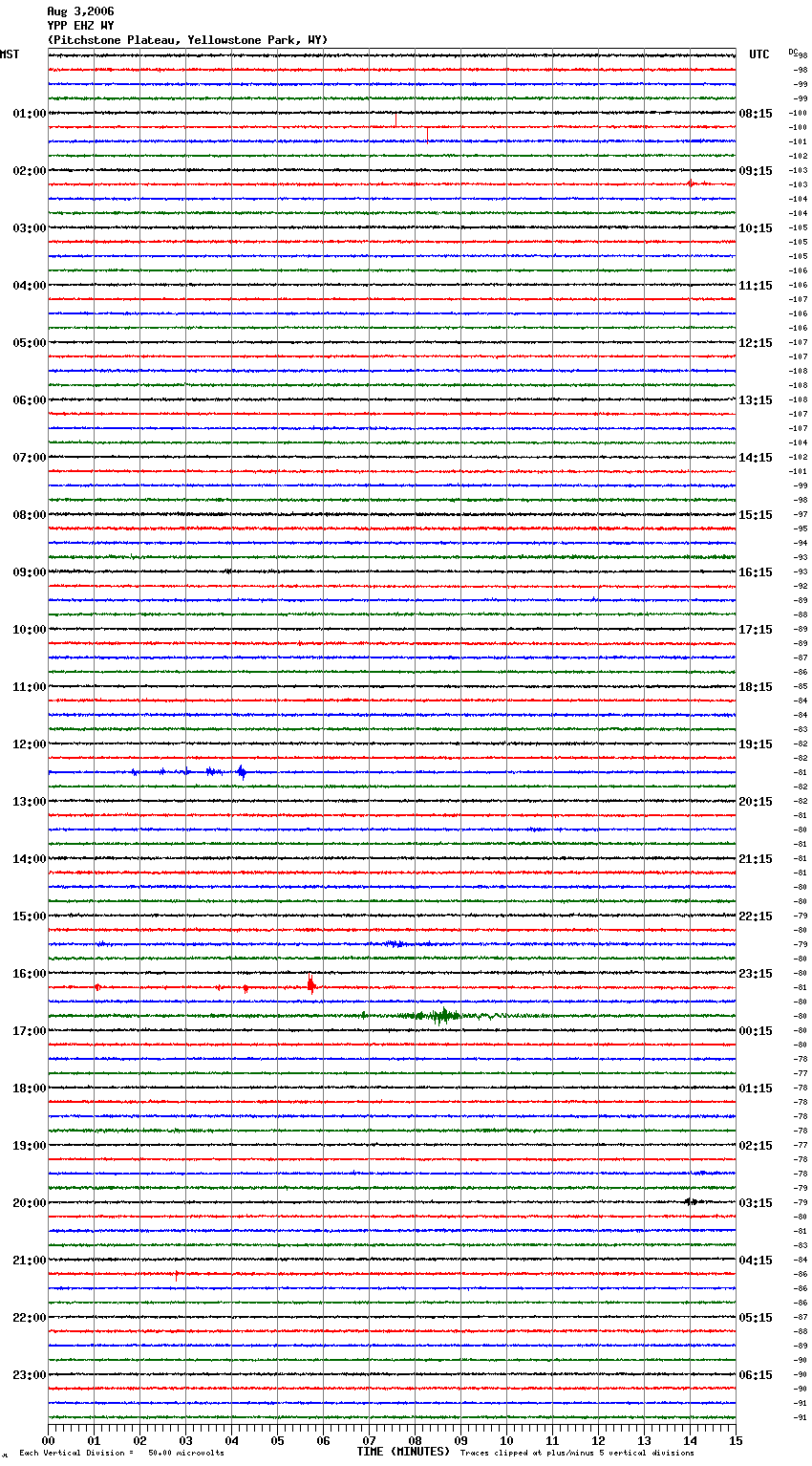Click minute tick label 03 on the bottom axis
812x1466 pixels.
pyautogui.click(x=186, y=1439)
